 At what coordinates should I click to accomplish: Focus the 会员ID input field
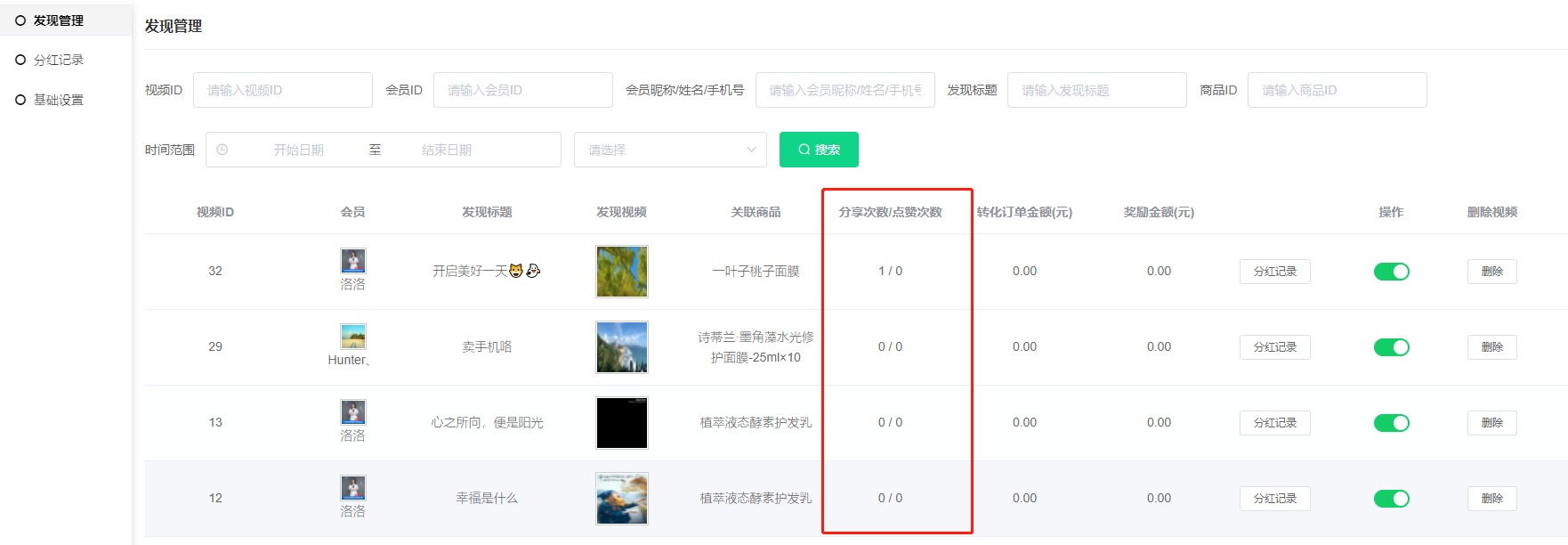(x=523, y=90)
